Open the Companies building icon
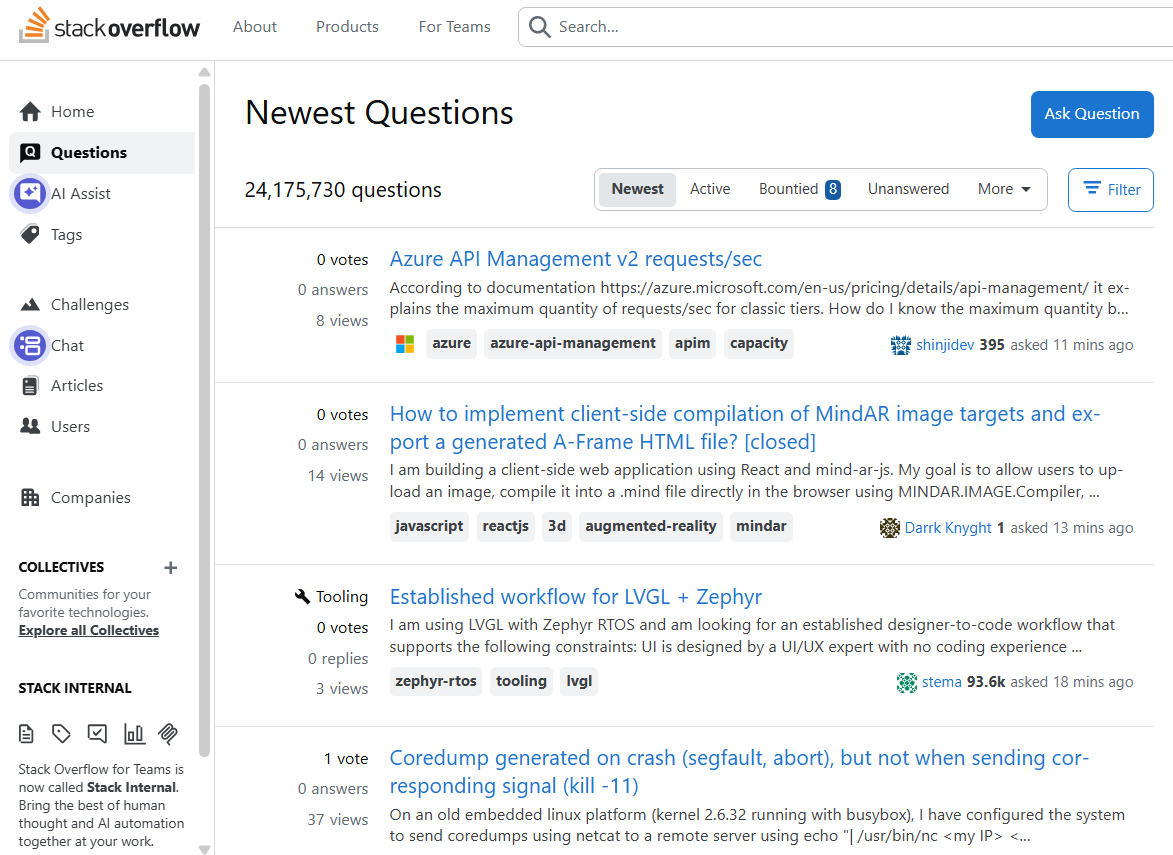This screenshot has width=1173, height=855. (30, 498)
